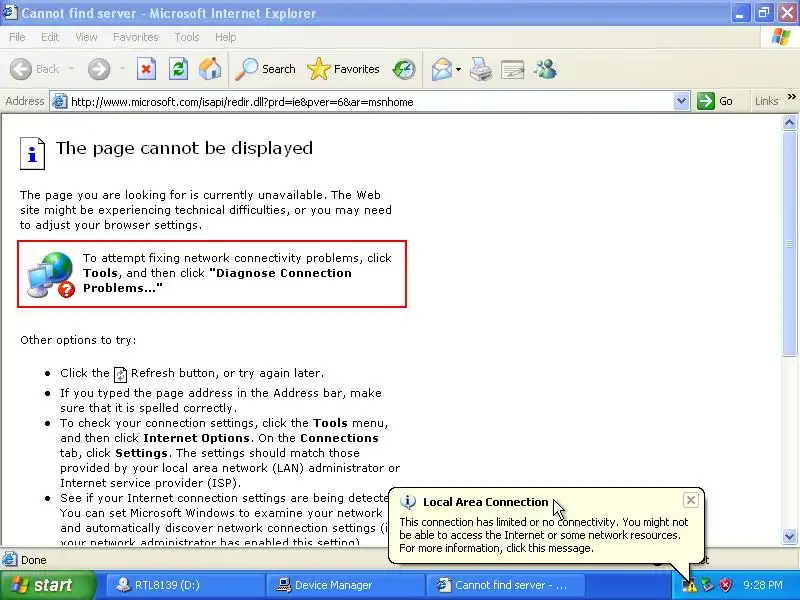This screenshot has height=600, width=800.
Task: Open the Messenger people icon
Action: 545,69
